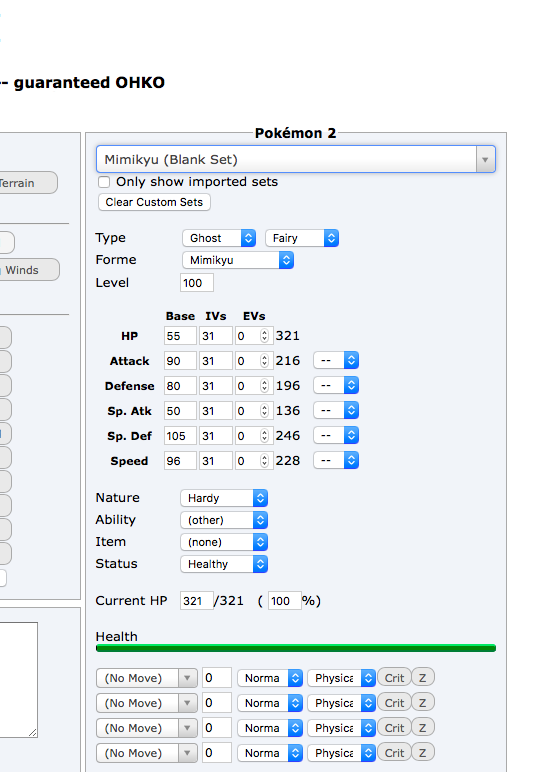The width and height of the screenshot is (560, 772).
Task: Toggle Z on the fourth move
Action: 423,753
